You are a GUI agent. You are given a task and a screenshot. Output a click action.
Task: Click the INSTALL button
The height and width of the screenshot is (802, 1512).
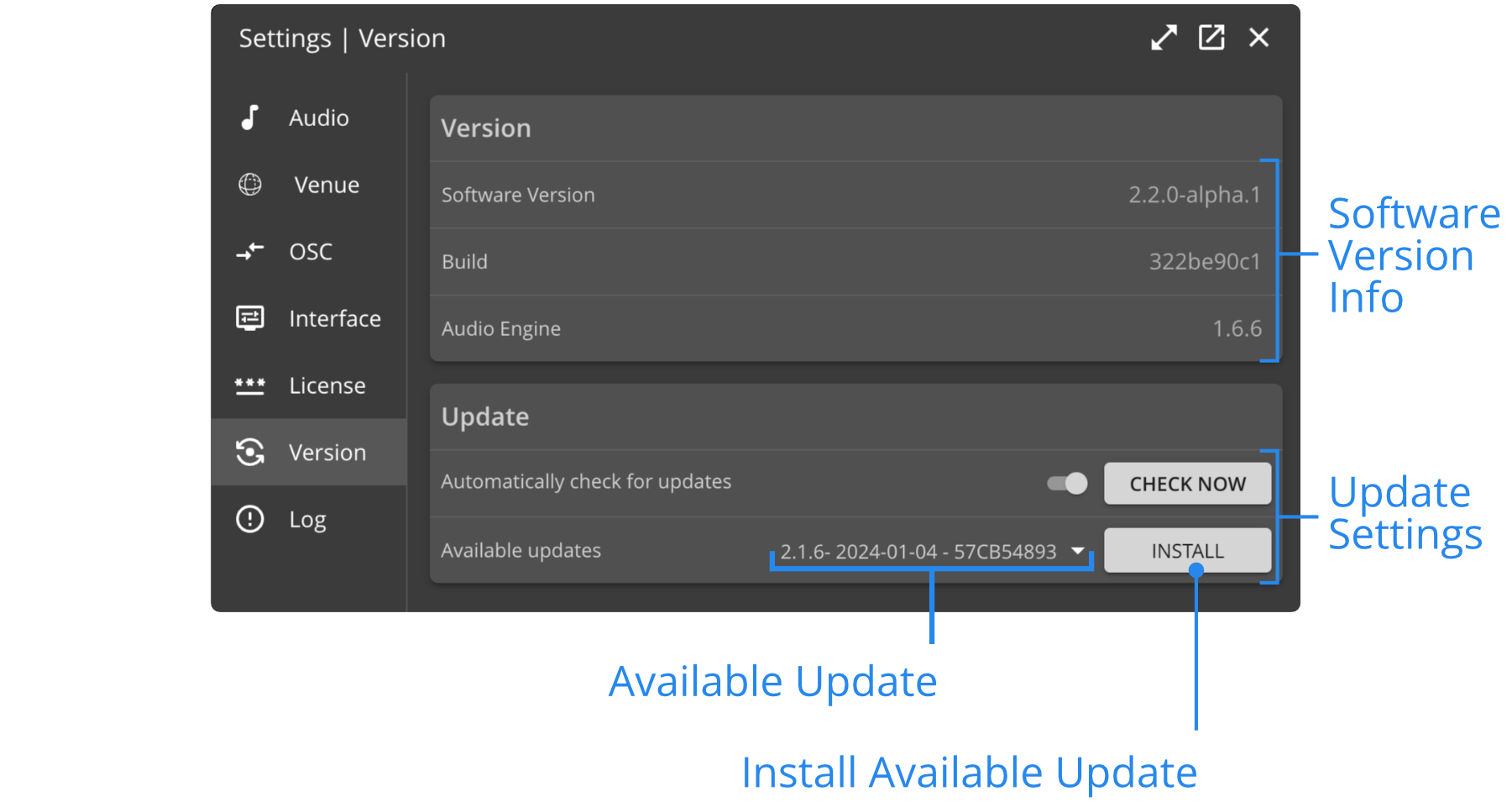coord(1187,551)
